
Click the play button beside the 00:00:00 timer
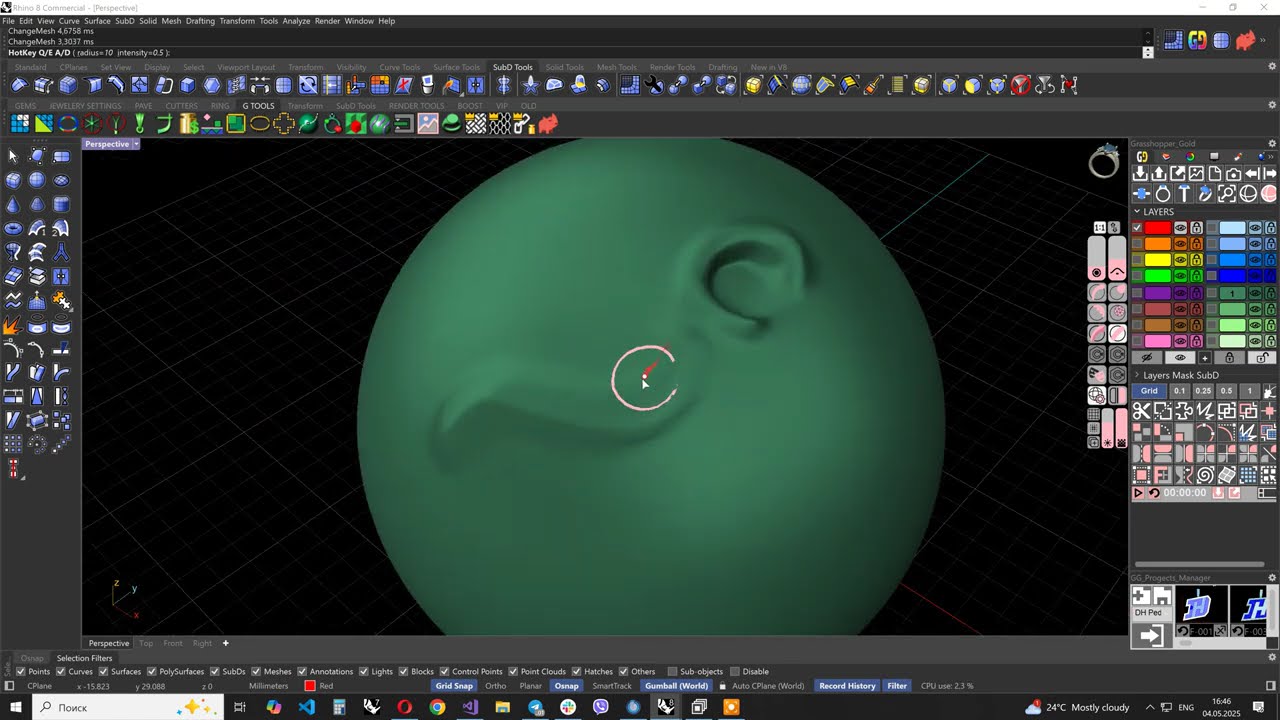point(1138,493)
